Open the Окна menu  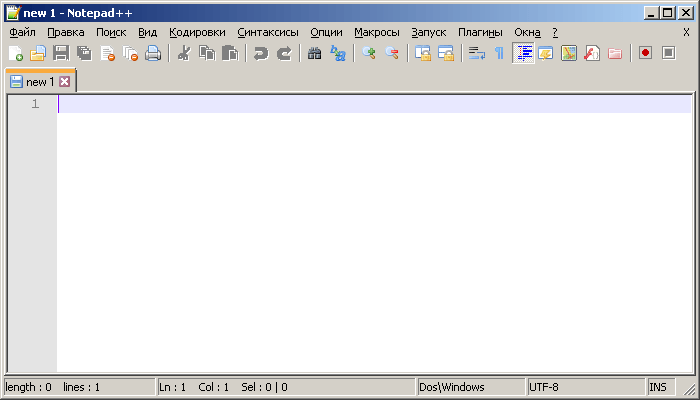pos(527,32)
